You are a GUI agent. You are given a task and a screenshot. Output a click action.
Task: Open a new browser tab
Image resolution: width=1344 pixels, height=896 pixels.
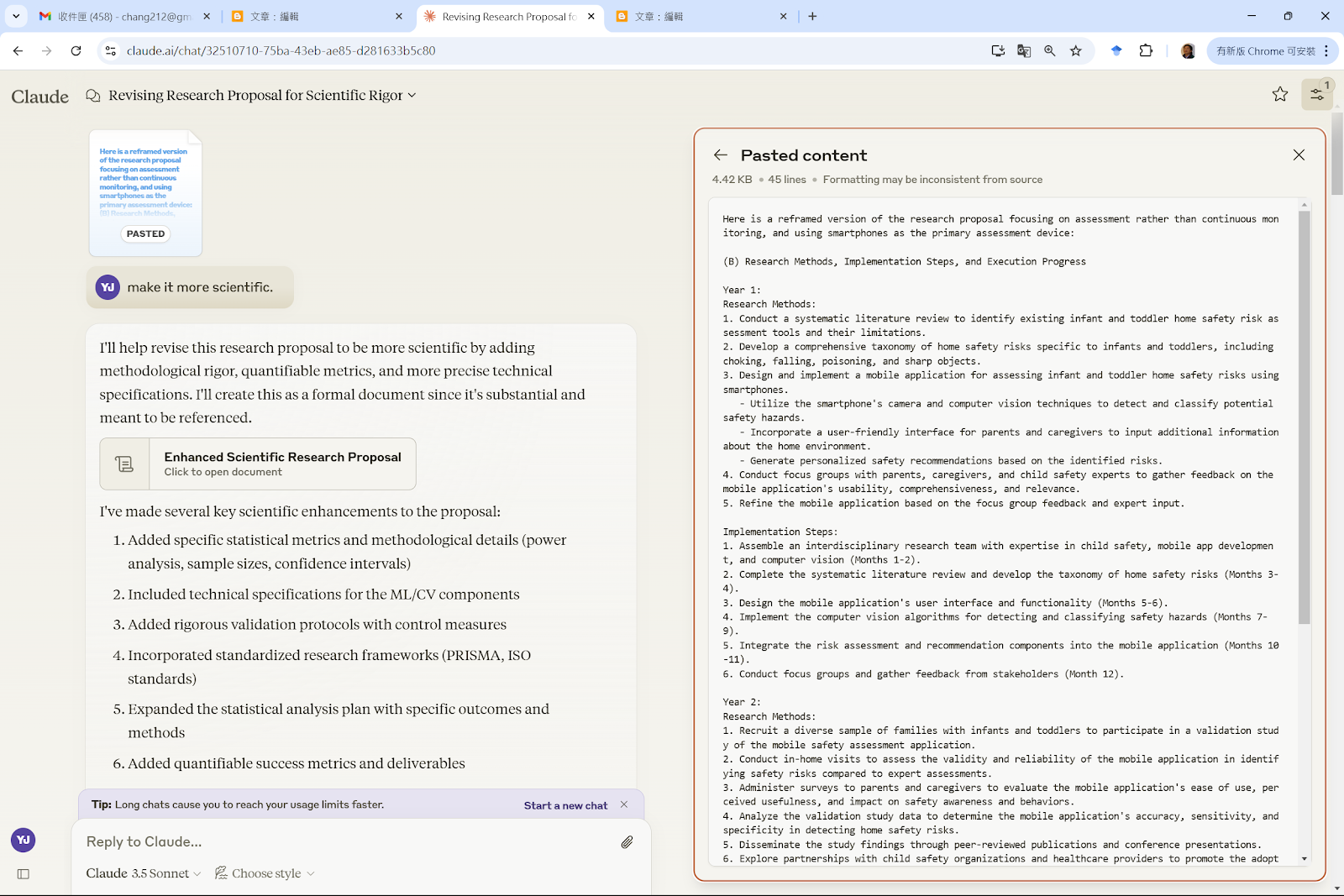[812, 16]
